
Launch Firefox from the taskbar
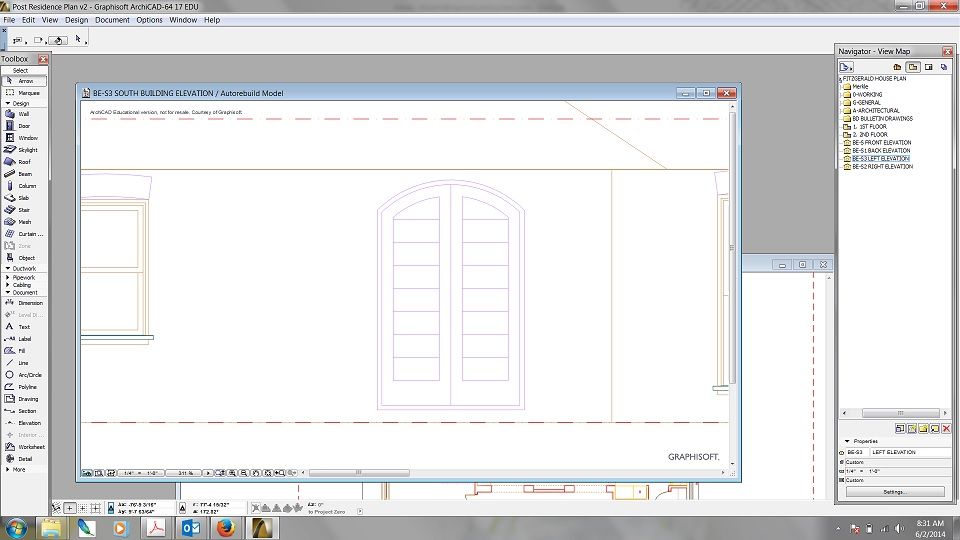coord(226,527)
